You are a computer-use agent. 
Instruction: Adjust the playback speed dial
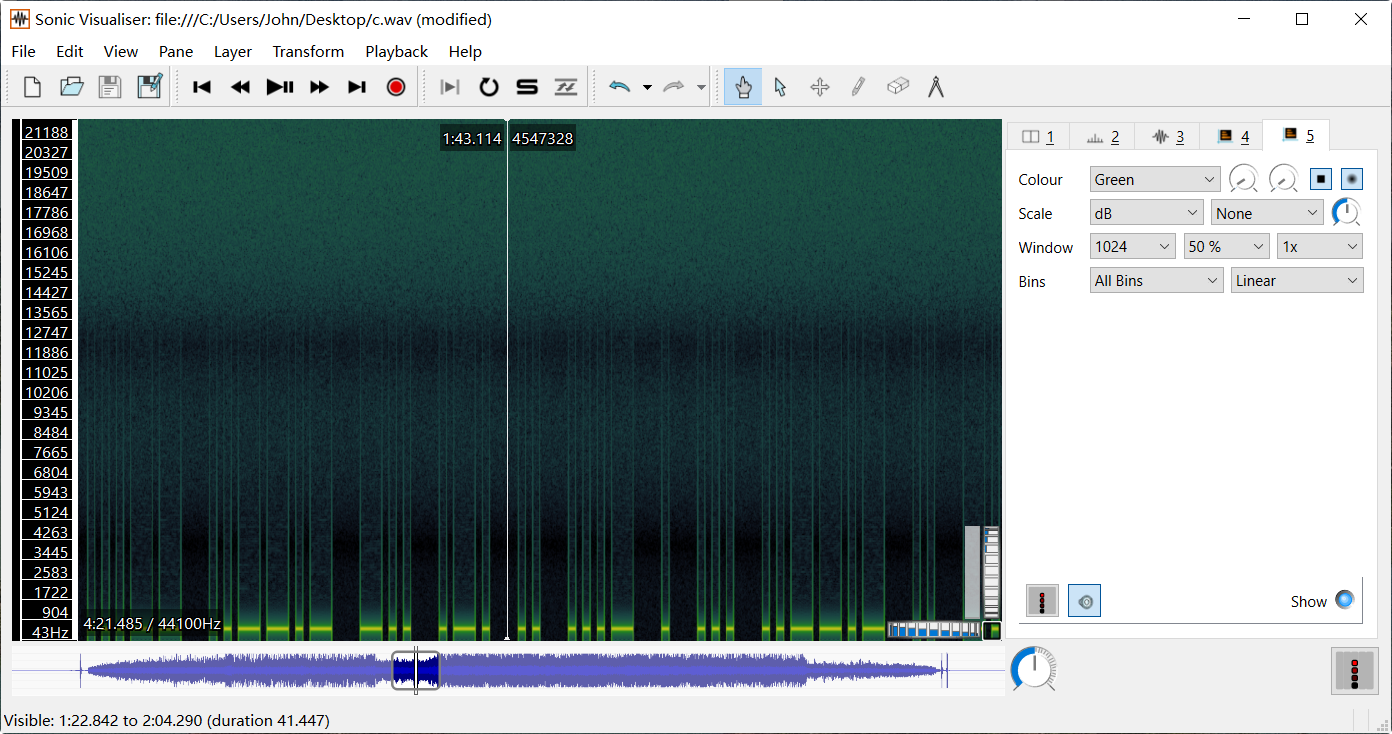pos(1033,668)
